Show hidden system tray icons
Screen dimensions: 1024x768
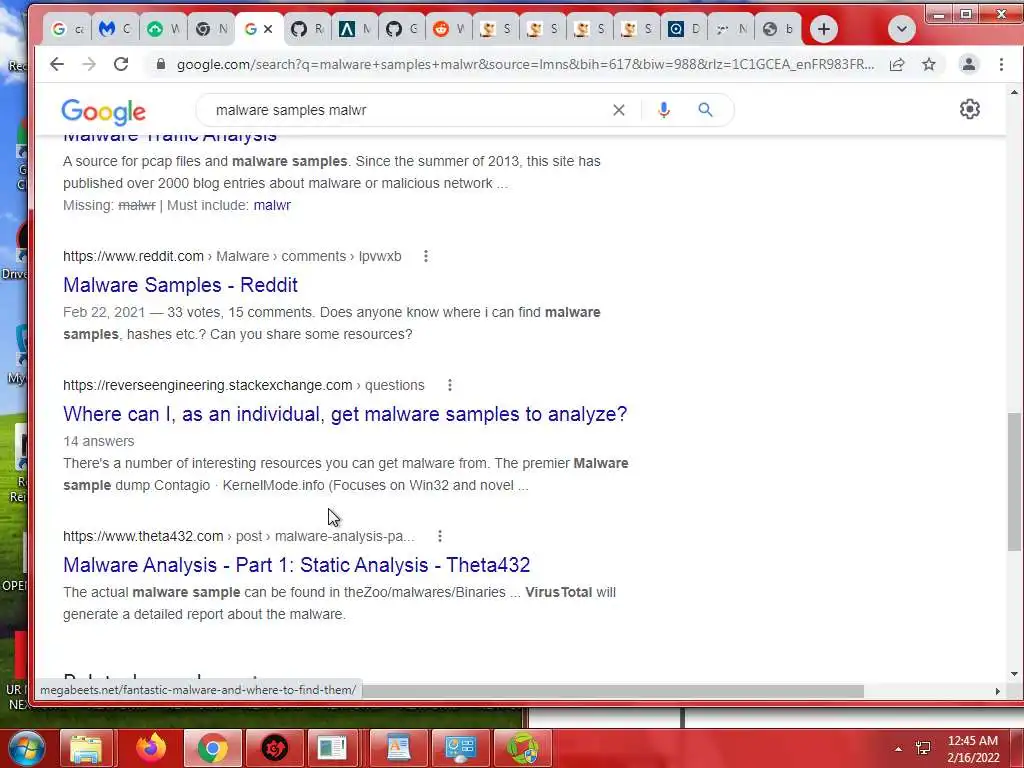click(898, 749)
